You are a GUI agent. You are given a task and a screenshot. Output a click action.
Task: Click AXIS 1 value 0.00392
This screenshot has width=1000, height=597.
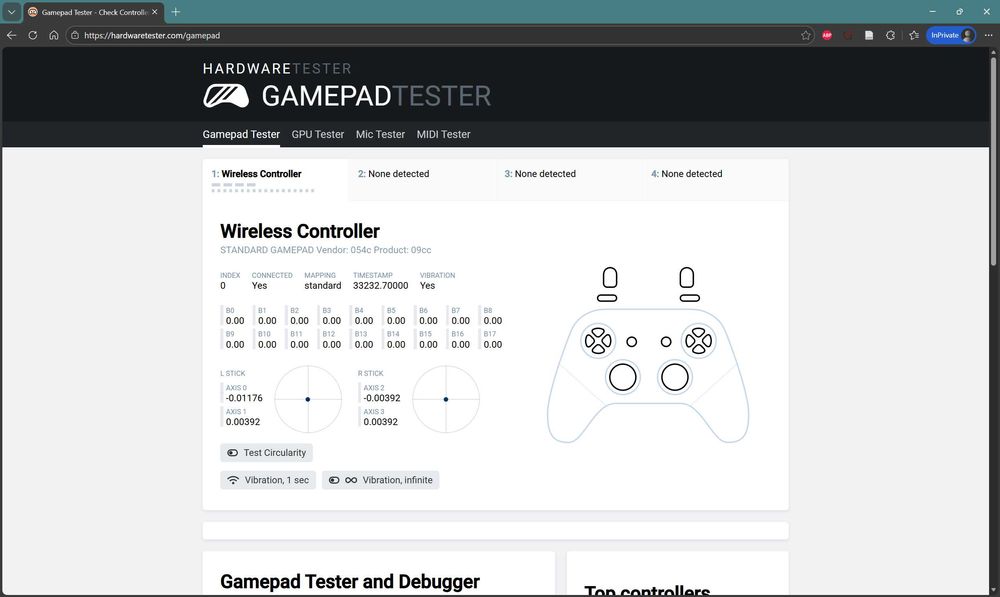(x=243, y=422)
